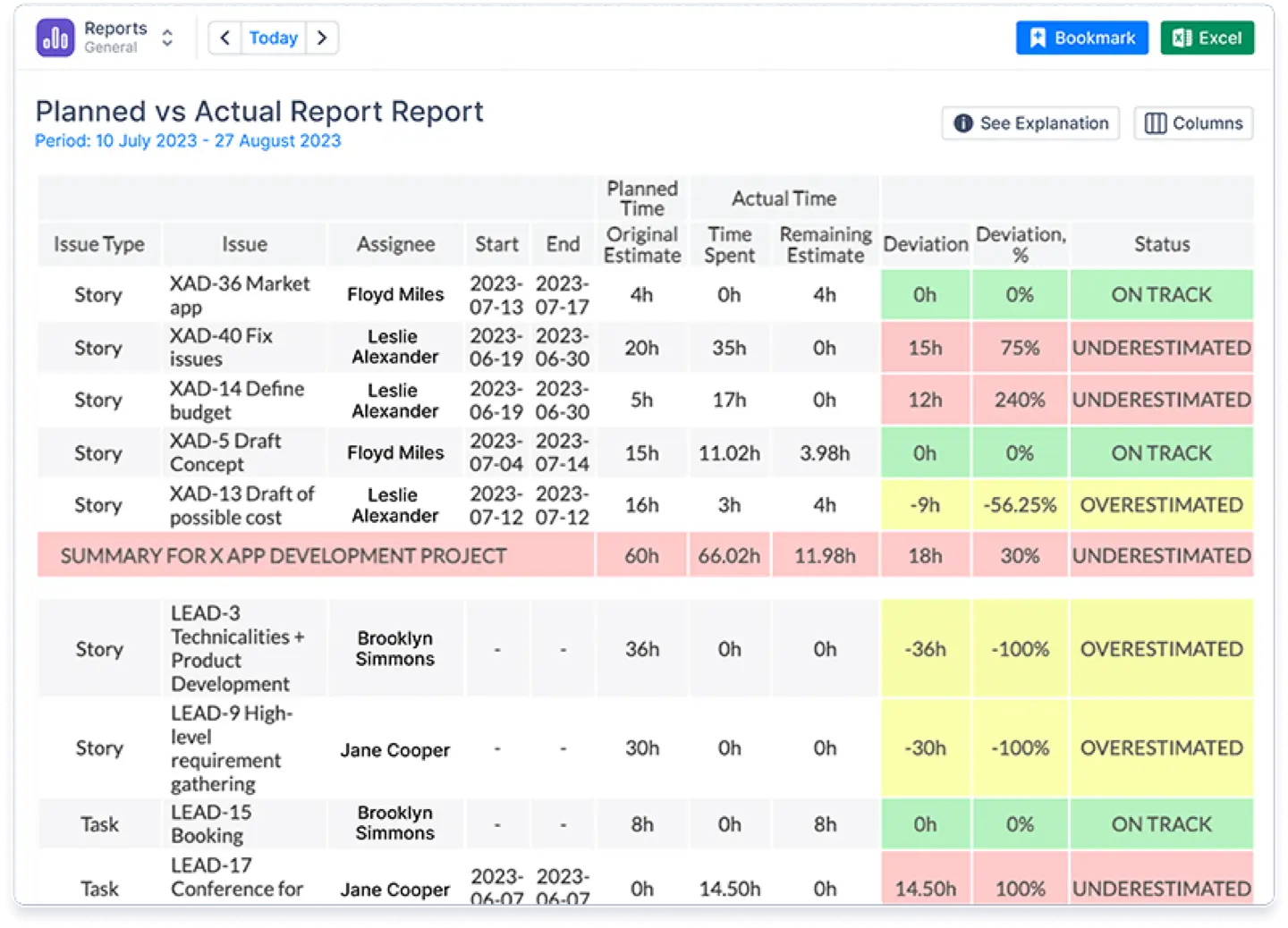Open the report type selector chevron
1288x928 pixels.
pyautogui.click(x=166, y=37)
